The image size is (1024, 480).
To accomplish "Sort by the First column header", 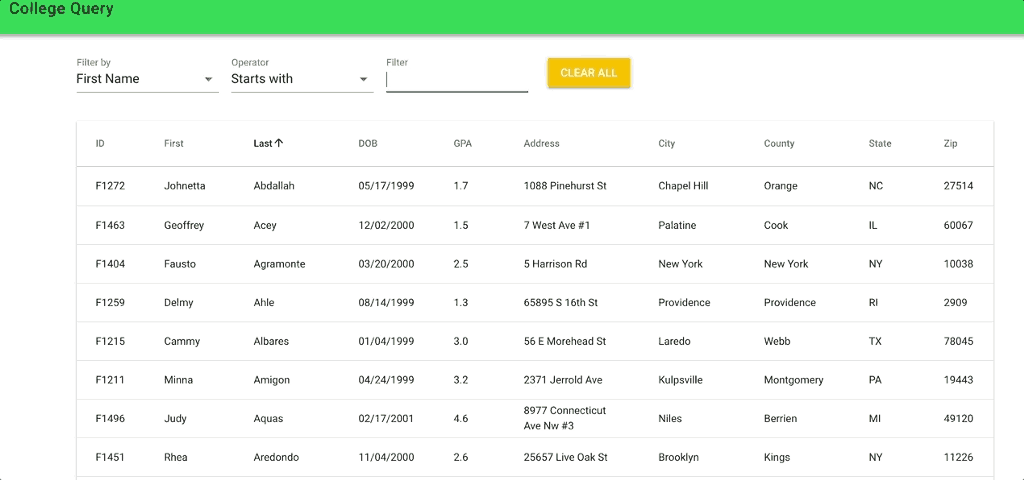I will coord(174,144).
